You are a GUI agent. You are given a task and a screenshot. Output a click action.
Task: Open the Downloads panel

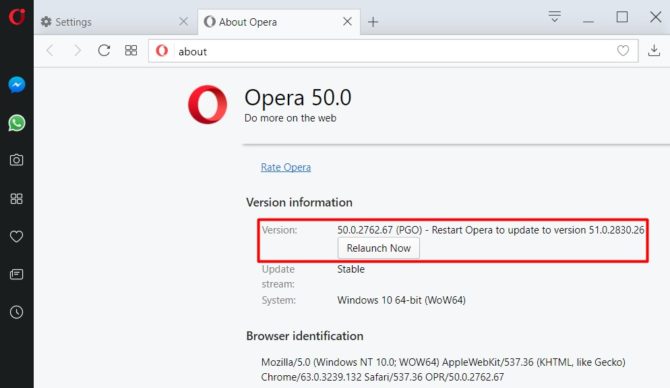654,50
